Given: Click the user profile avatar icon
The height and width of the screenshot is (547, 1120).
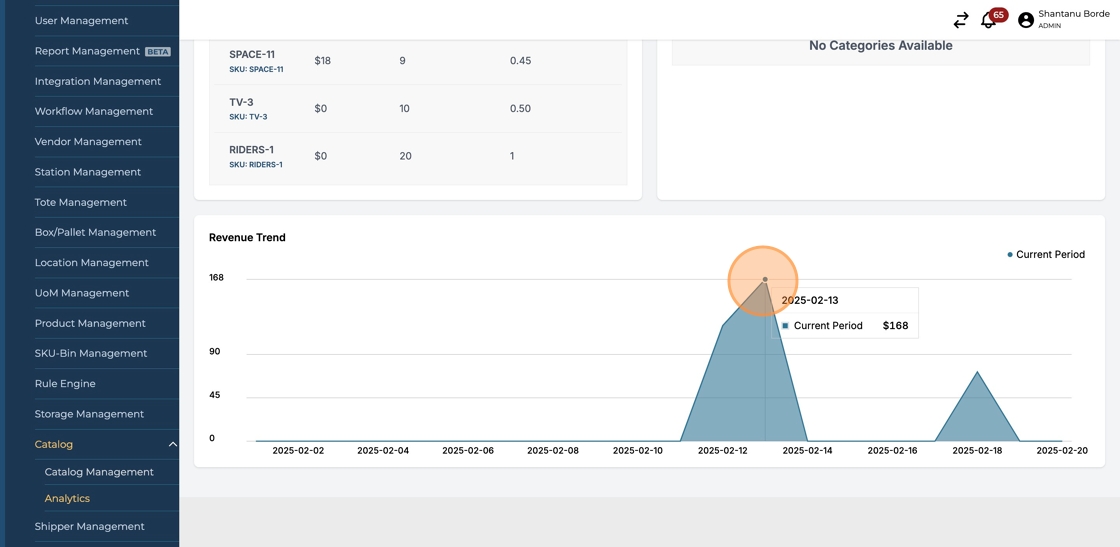Looking at the screenshot, I should click(x=1025, y=20).
